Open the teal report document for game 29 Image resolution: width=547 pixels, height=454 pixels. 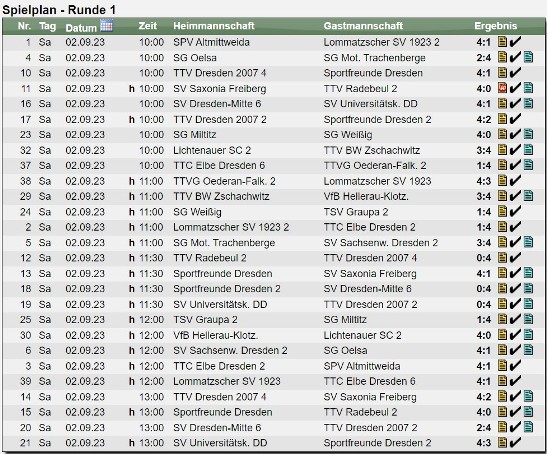pos(529,196)
